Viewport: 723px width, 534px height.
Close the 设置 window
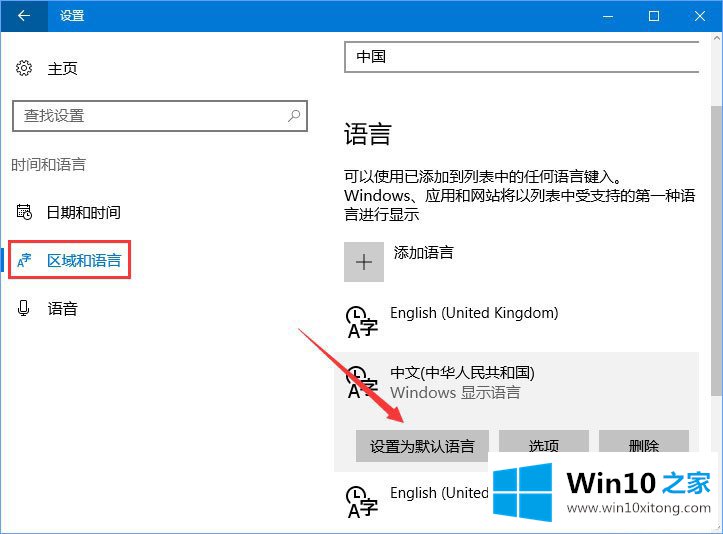pos(699,16)
